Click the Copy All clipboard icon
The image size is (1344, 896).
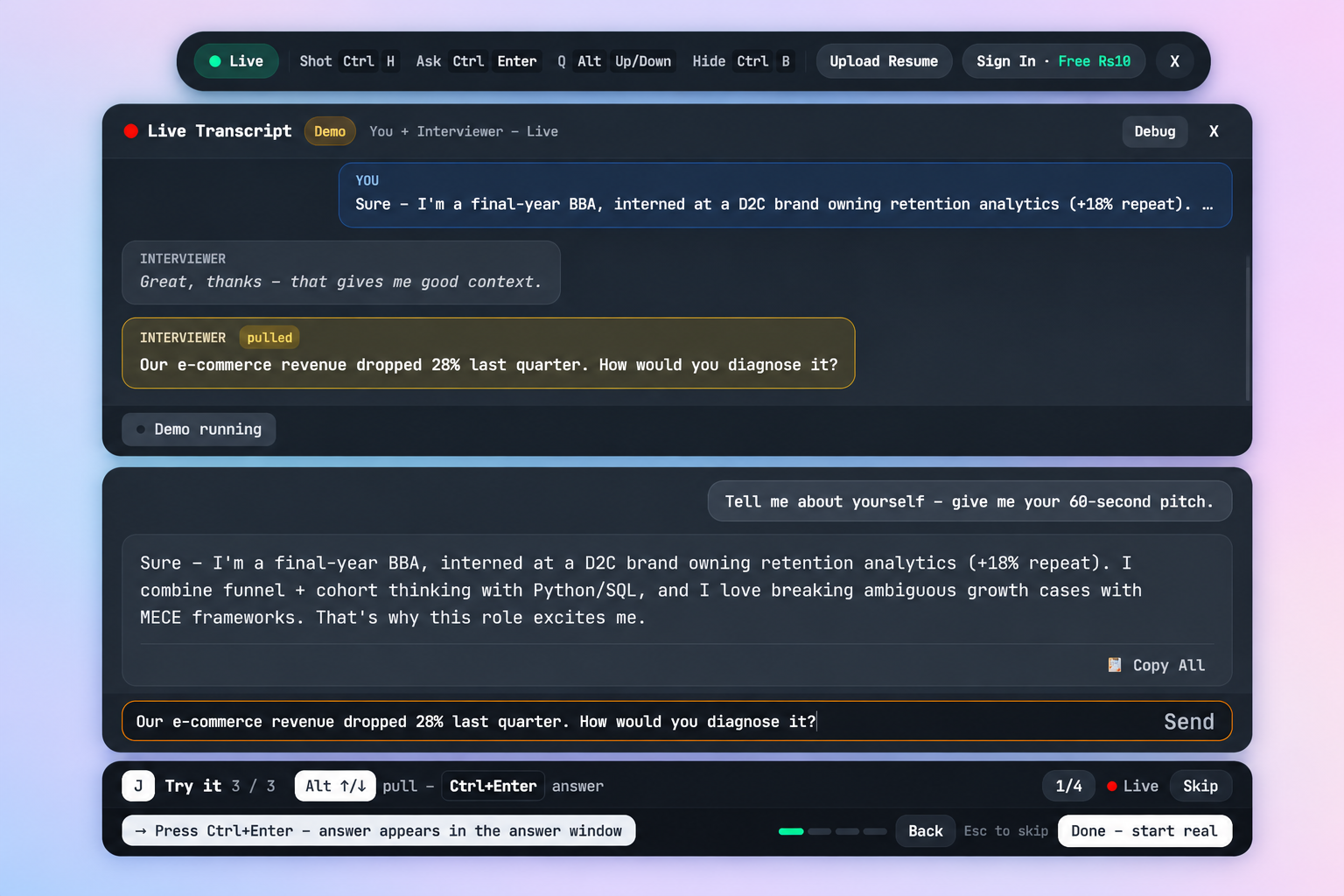click(1115, 665)
